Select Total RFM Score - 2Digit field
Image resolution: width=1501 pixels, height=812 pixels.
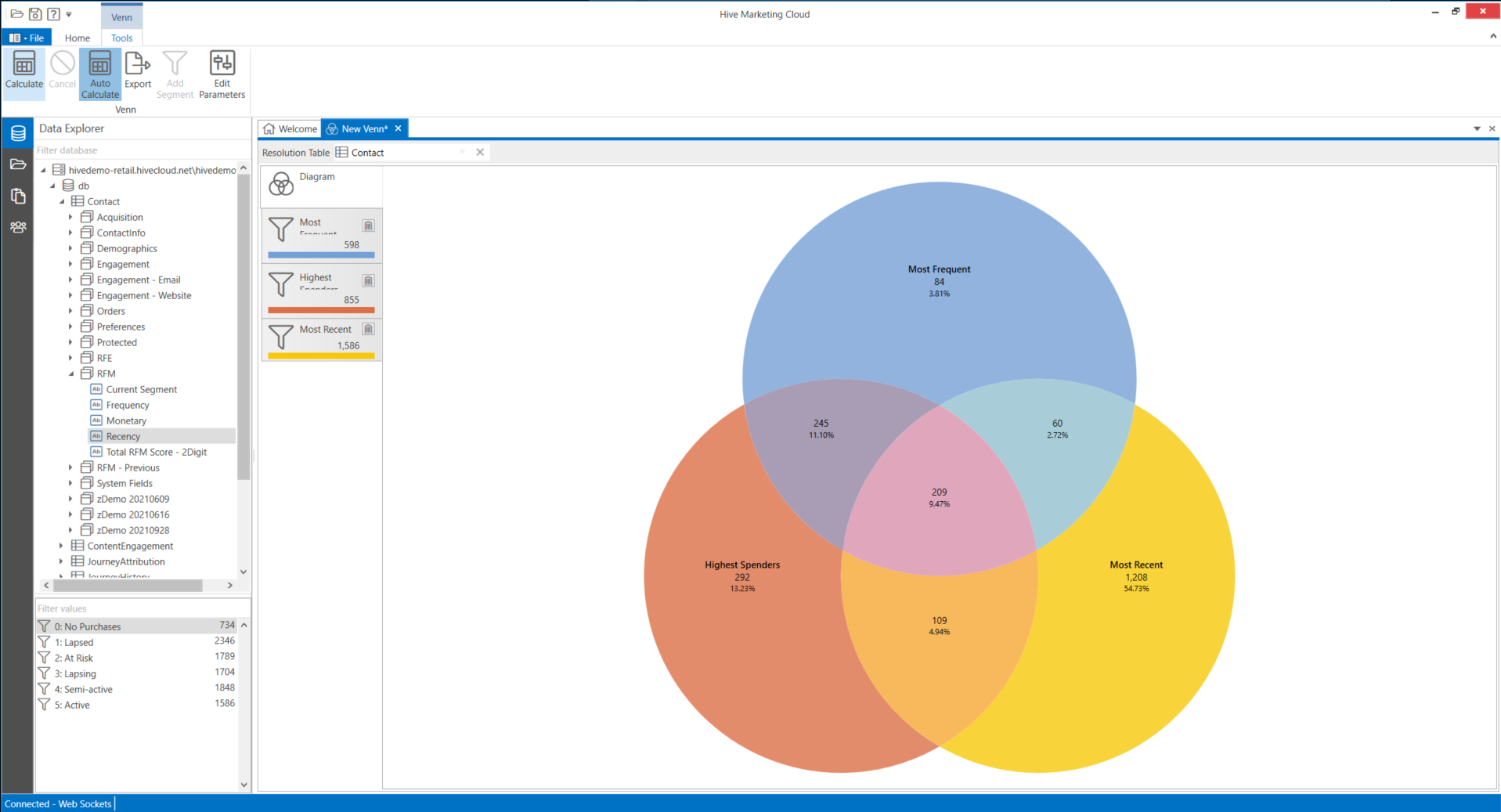click(x=157, y=452)
